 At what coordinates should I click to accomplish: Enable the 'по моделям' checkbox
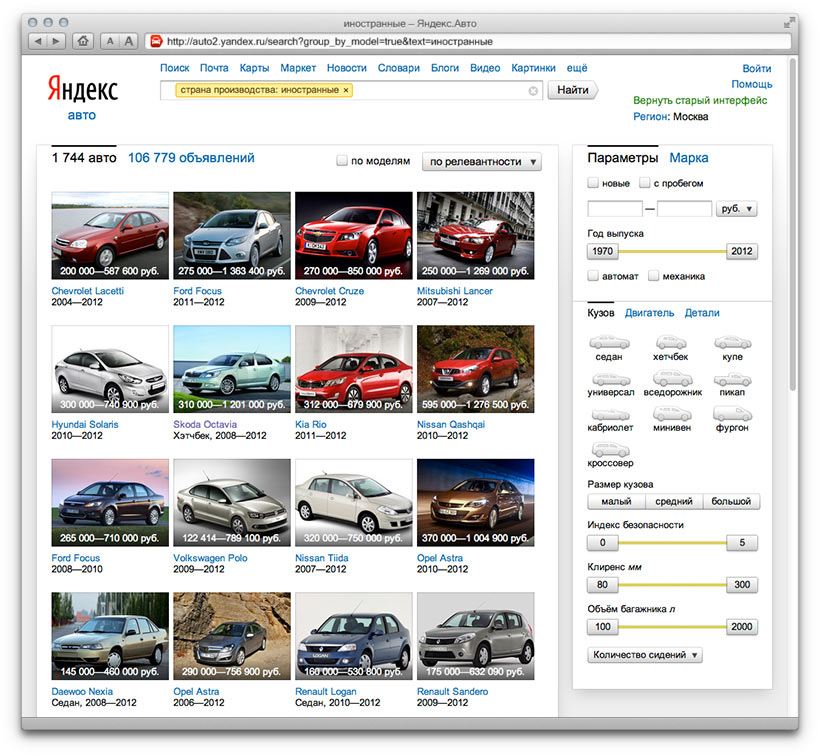pos(342,161)
